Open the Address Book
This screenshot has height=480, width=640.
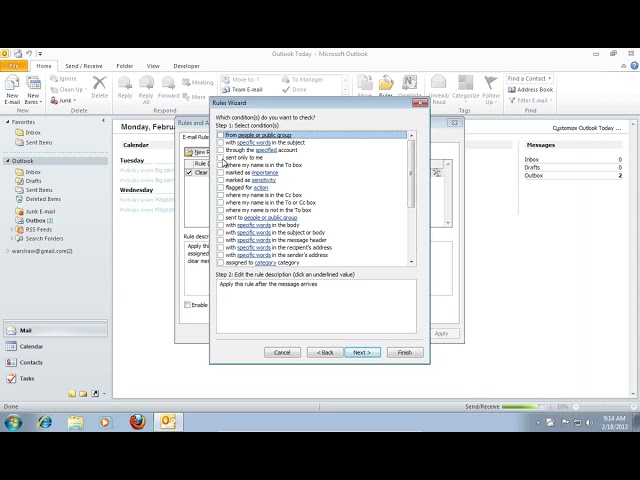(x=530, y=89)
